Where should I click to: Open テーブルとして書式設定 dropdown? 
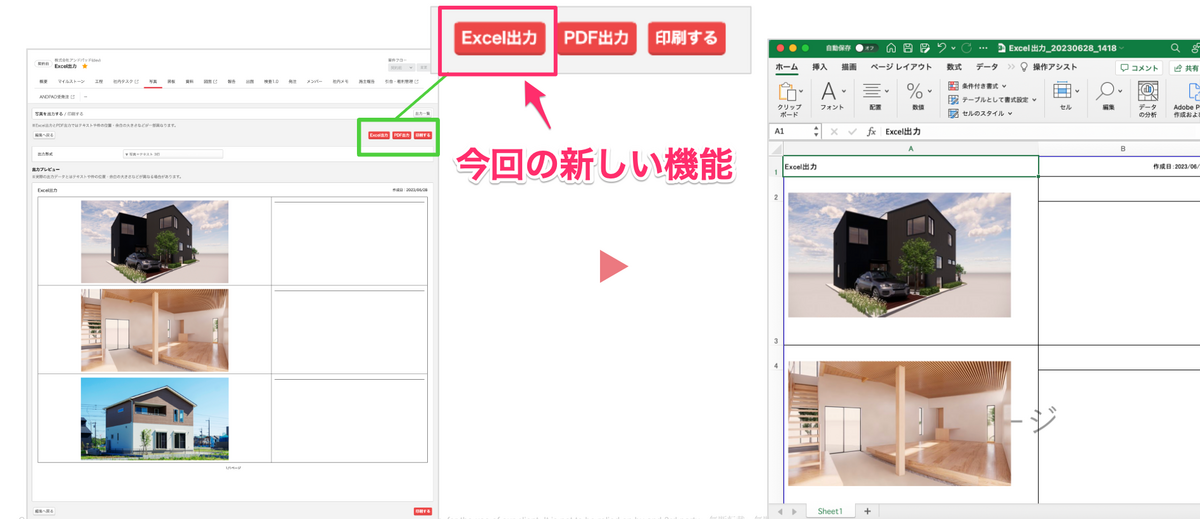(992, 100)
